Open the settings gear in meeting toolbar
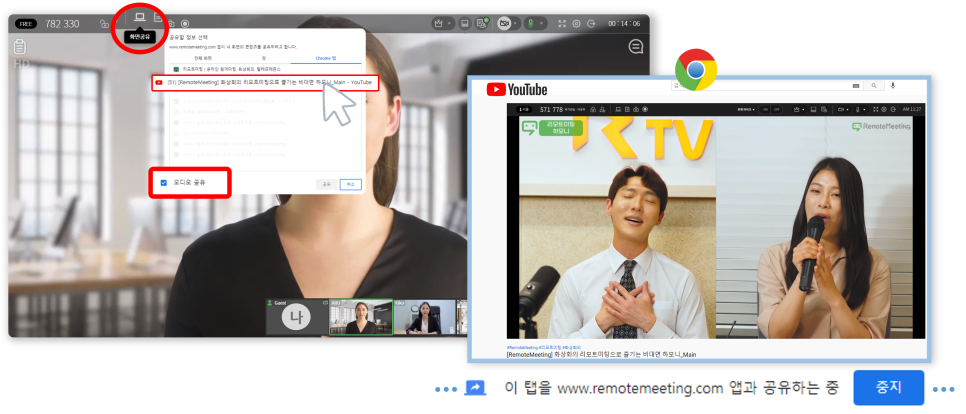Viewport: 966px width, 414px height. (x=577, y=23)
